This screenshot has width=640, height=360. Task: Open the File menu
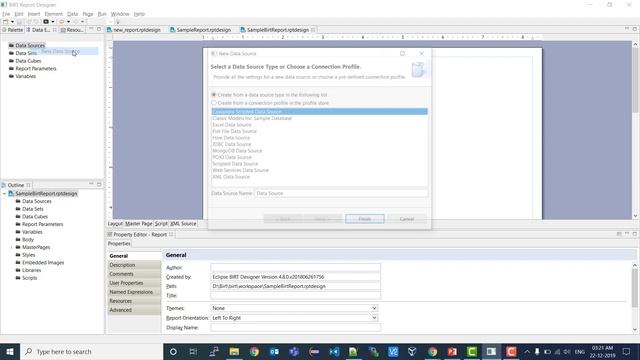tap(6, 14)
